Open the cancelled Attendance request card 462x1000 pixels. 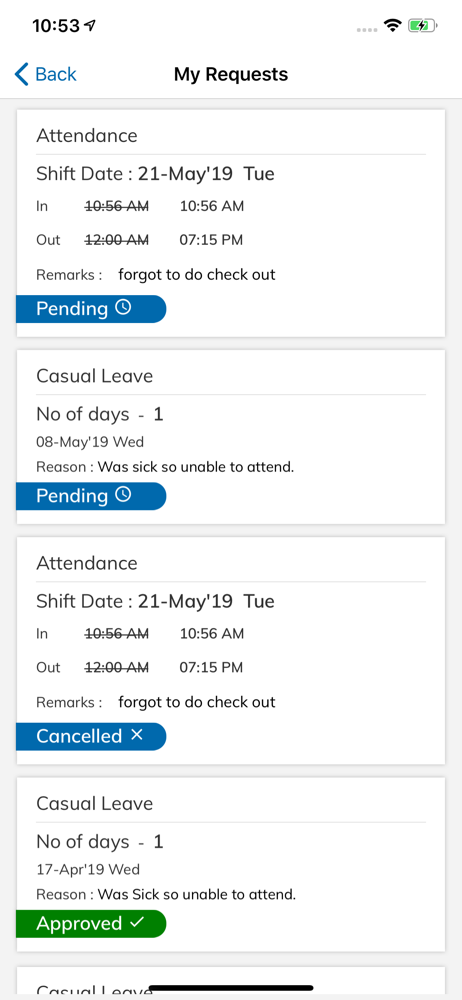pyautogui.click(x=230, y=651)
